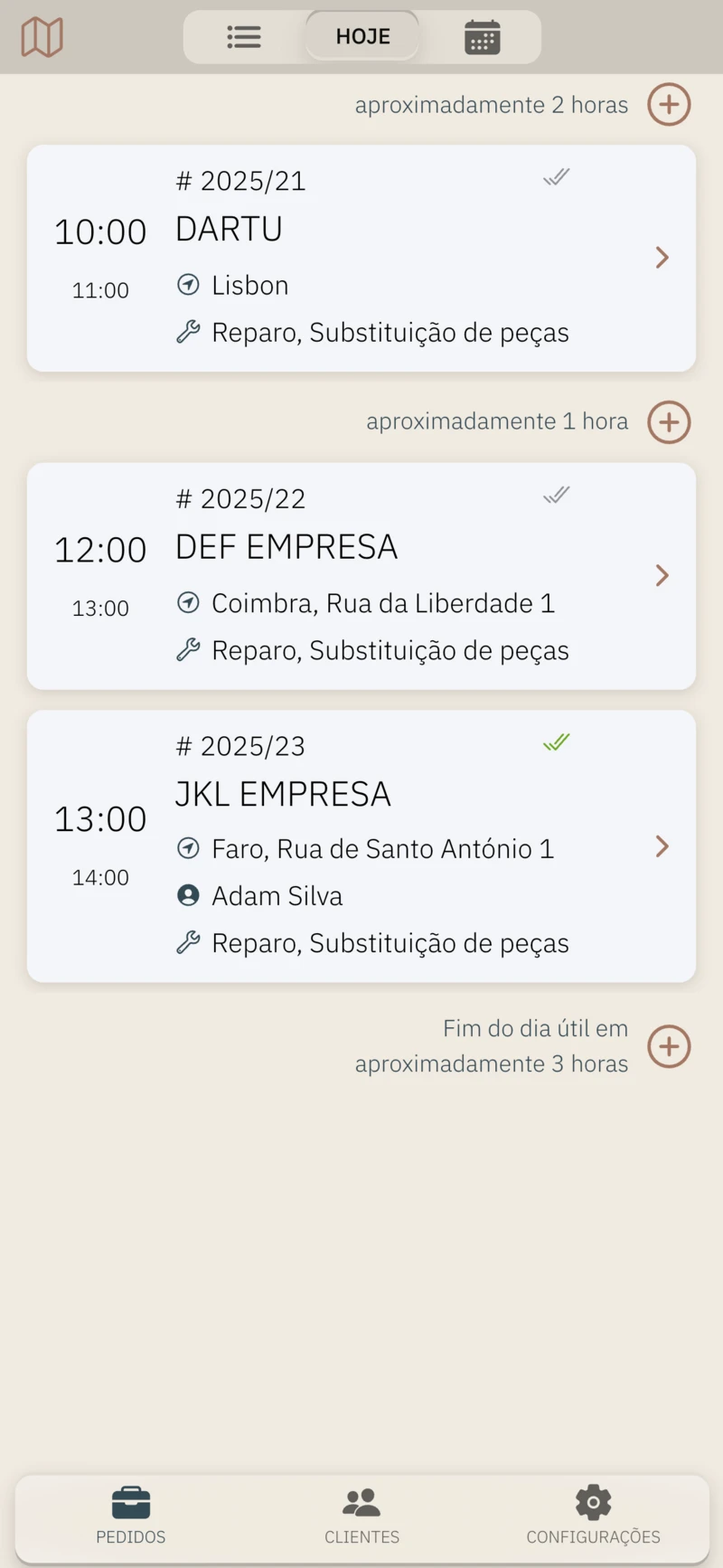
Task: Expand DARTU order with chevron arrow
Action: point(662,258)
